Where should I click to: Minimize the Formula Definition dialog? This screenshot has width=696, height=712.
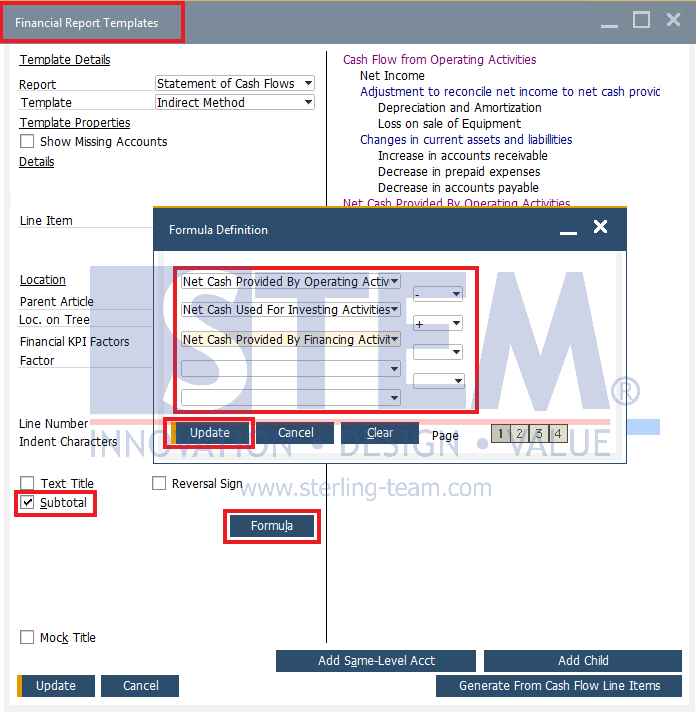pos(568,233)
